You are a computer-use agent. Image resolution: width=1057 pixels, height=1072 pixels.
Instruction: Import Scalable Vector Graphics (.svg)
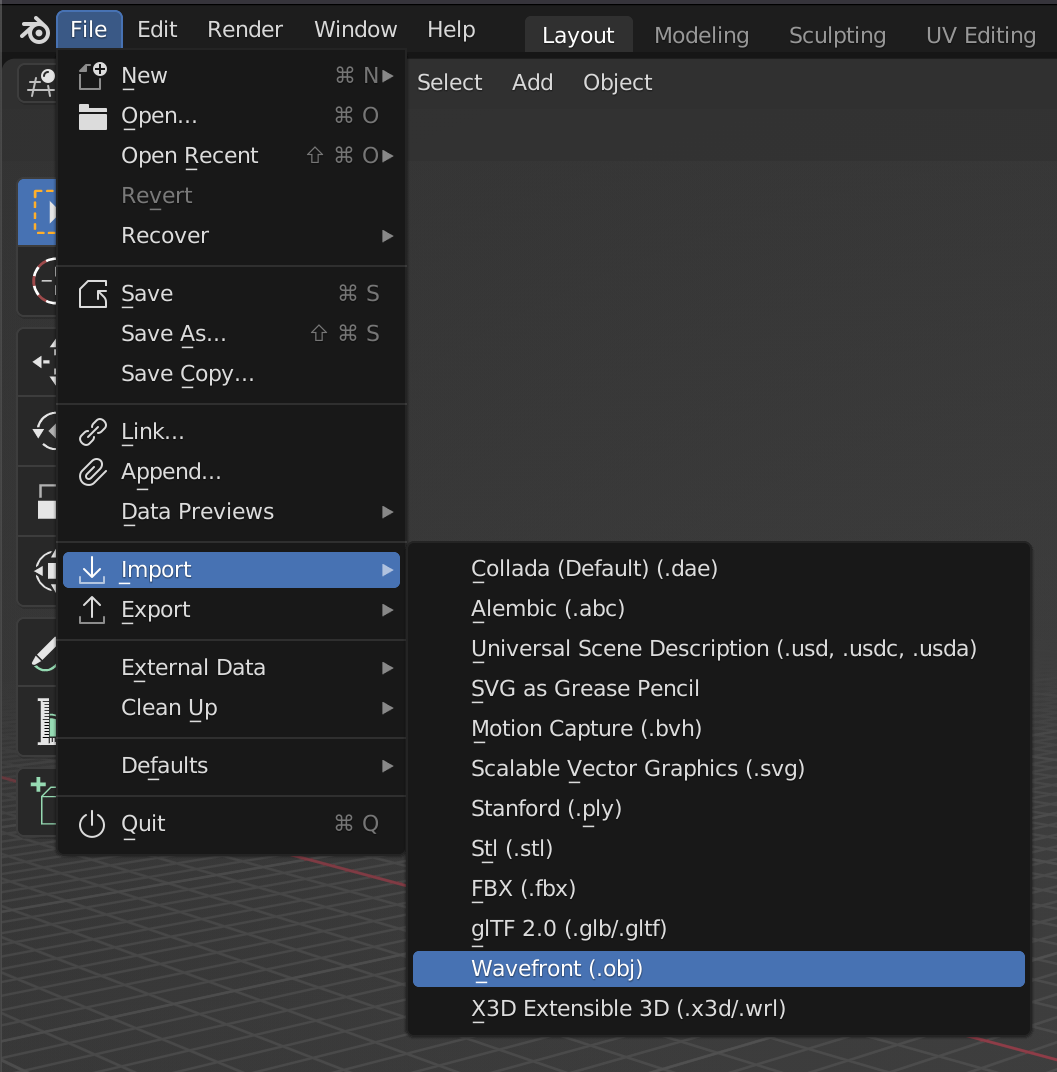719,768
